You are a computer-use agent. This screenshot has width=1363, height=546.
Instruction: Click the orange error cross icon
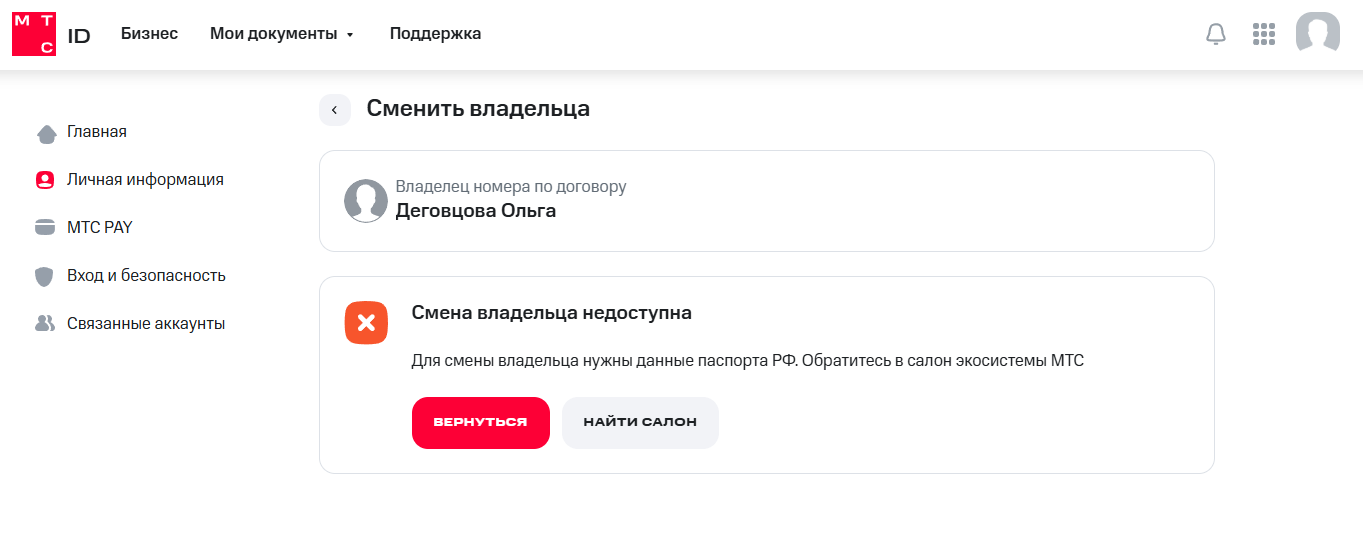click(x=366, y=322)
